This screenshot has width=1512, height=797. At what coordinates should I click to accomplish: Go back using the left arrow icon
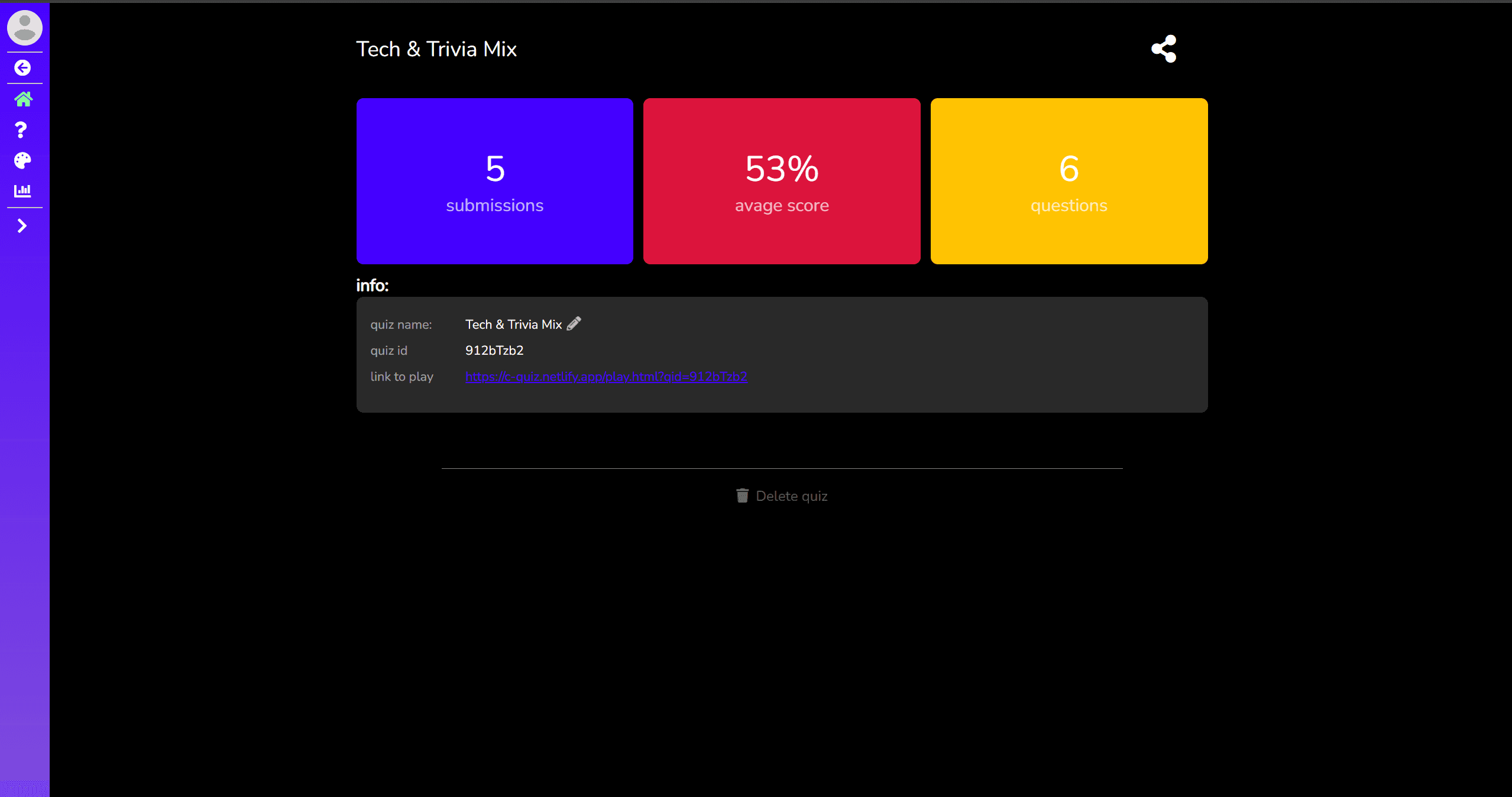[x=22, y=68]
